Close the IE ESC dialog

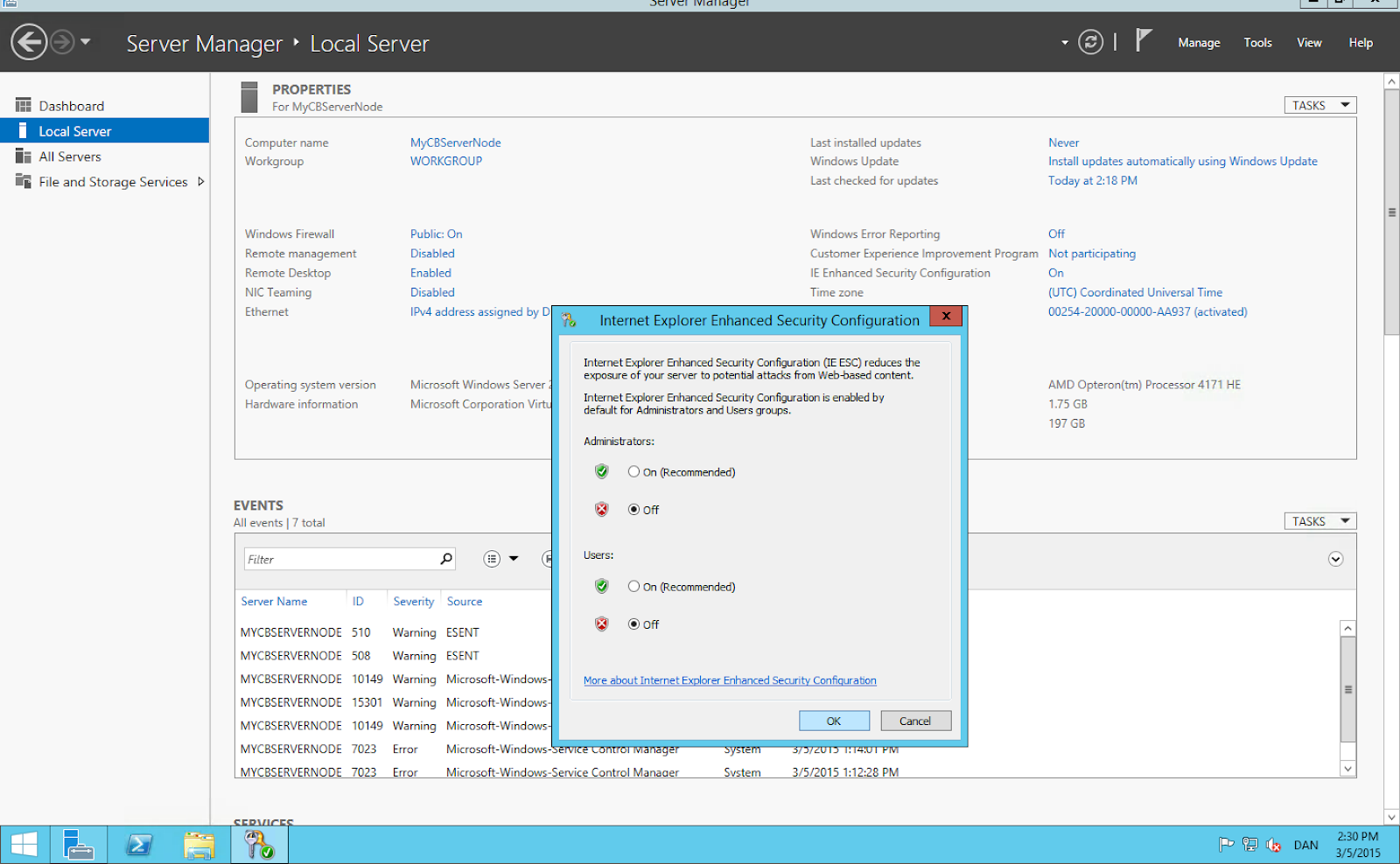click(x=946, y=316)
